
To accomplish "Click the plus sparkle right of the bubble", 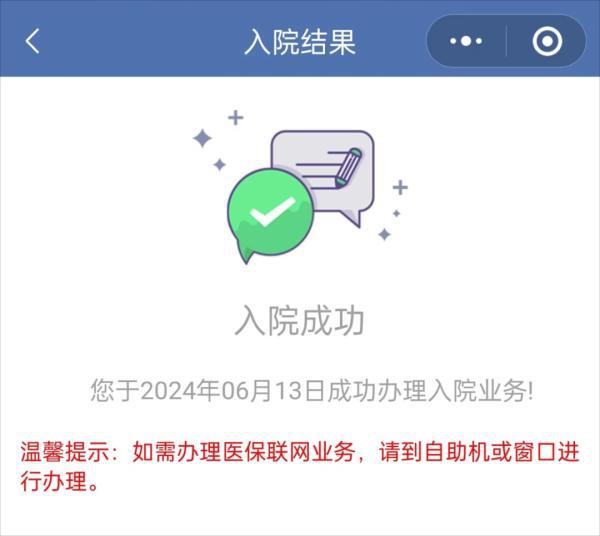I will click(x=400, y=187).
